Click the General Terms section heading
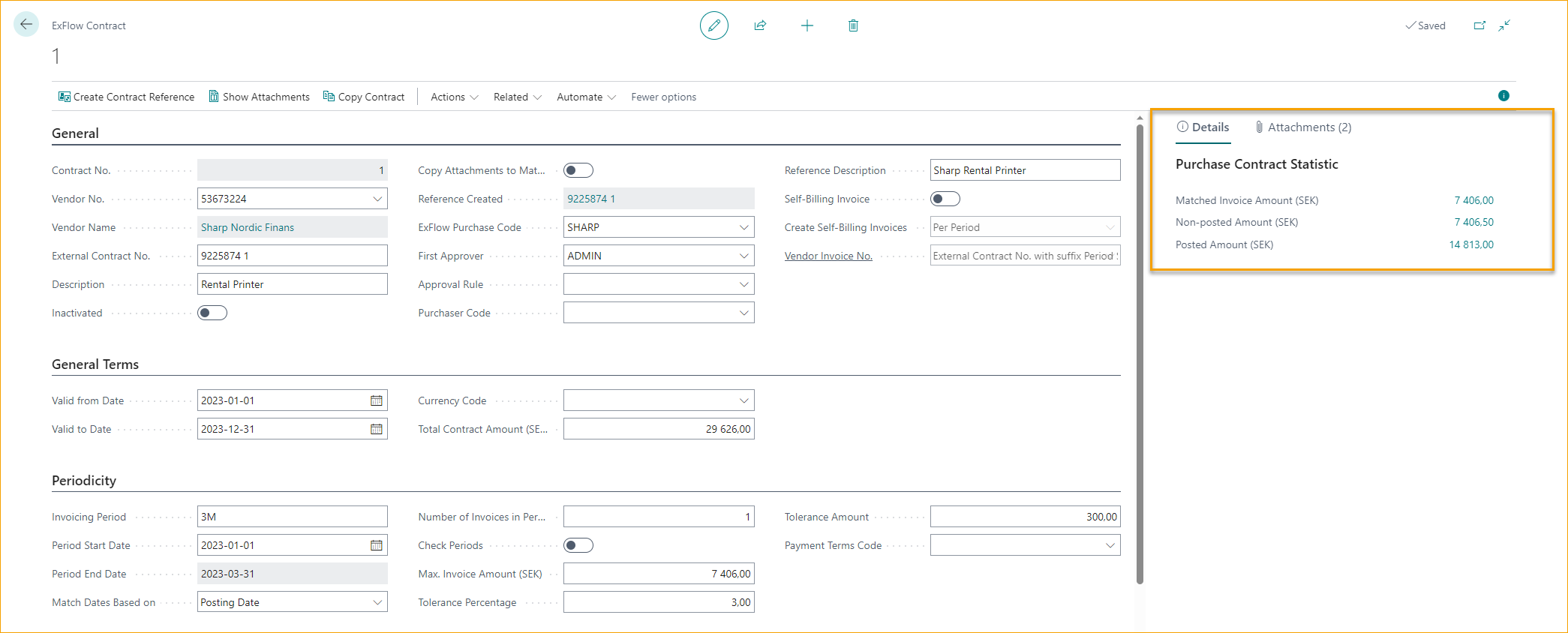1568x633 pixels. 95,364
